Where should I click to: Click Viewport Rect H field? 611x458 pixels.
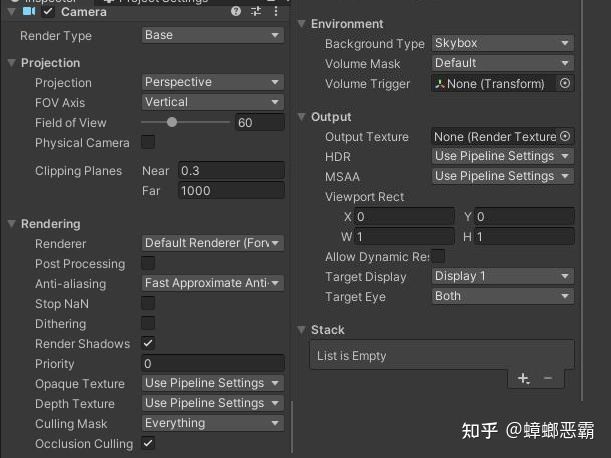[524, 236]
